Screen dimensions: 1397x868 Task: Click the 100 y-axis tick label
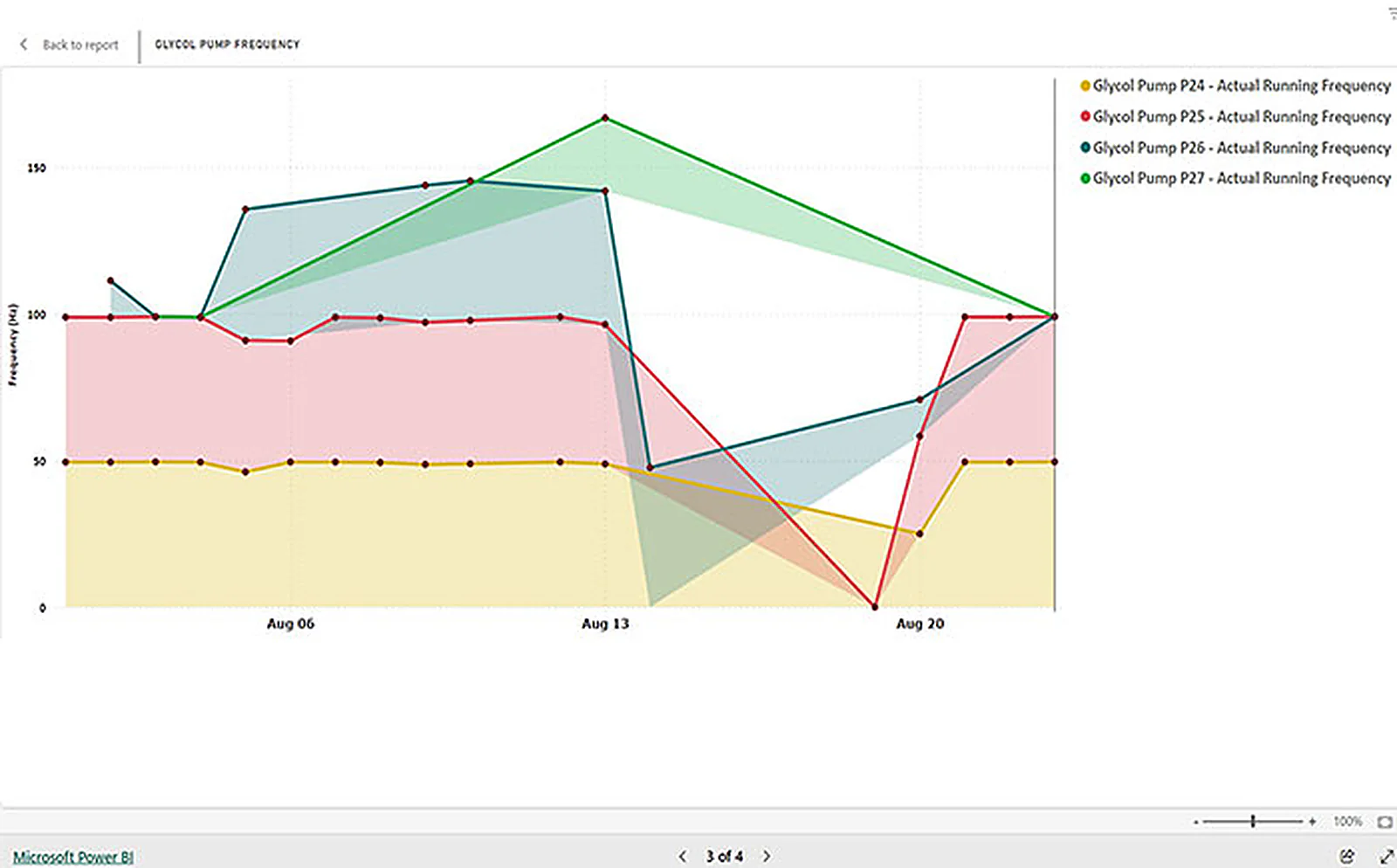(x=36, y=314)
